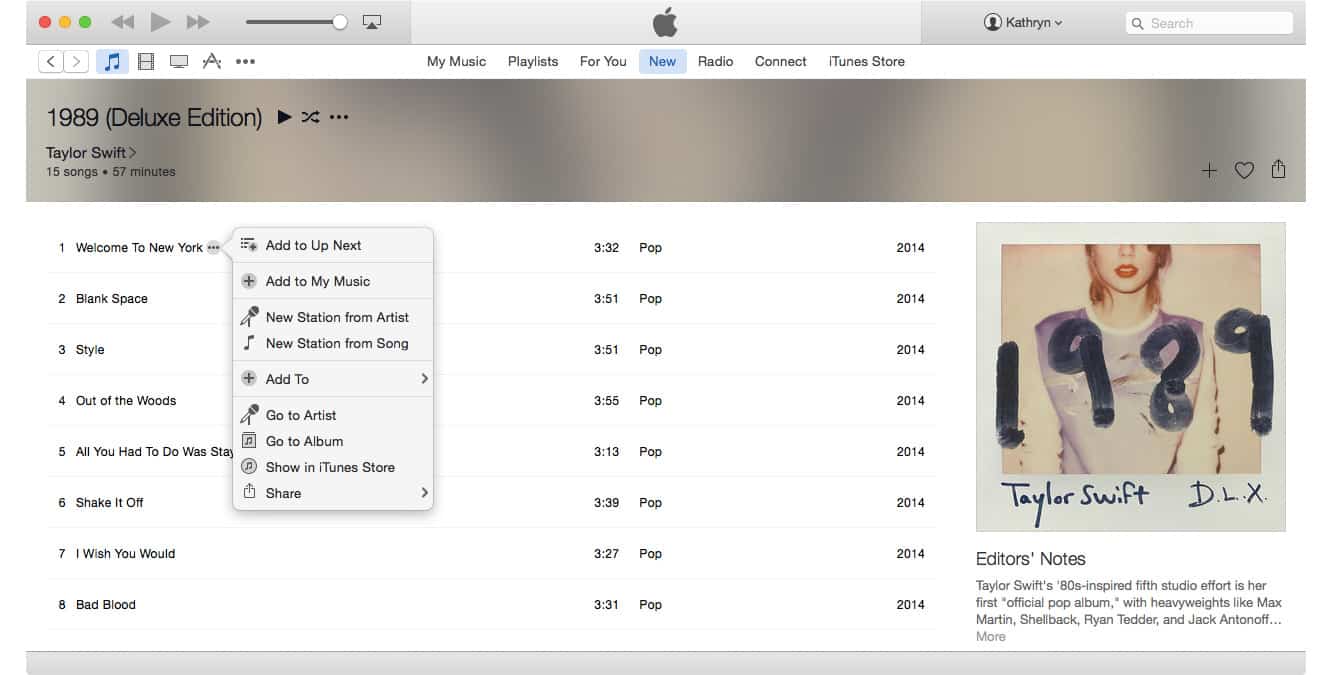
Task: Select the song Welcome To New York
Action: pyautogui.click(x=139, y=248)
